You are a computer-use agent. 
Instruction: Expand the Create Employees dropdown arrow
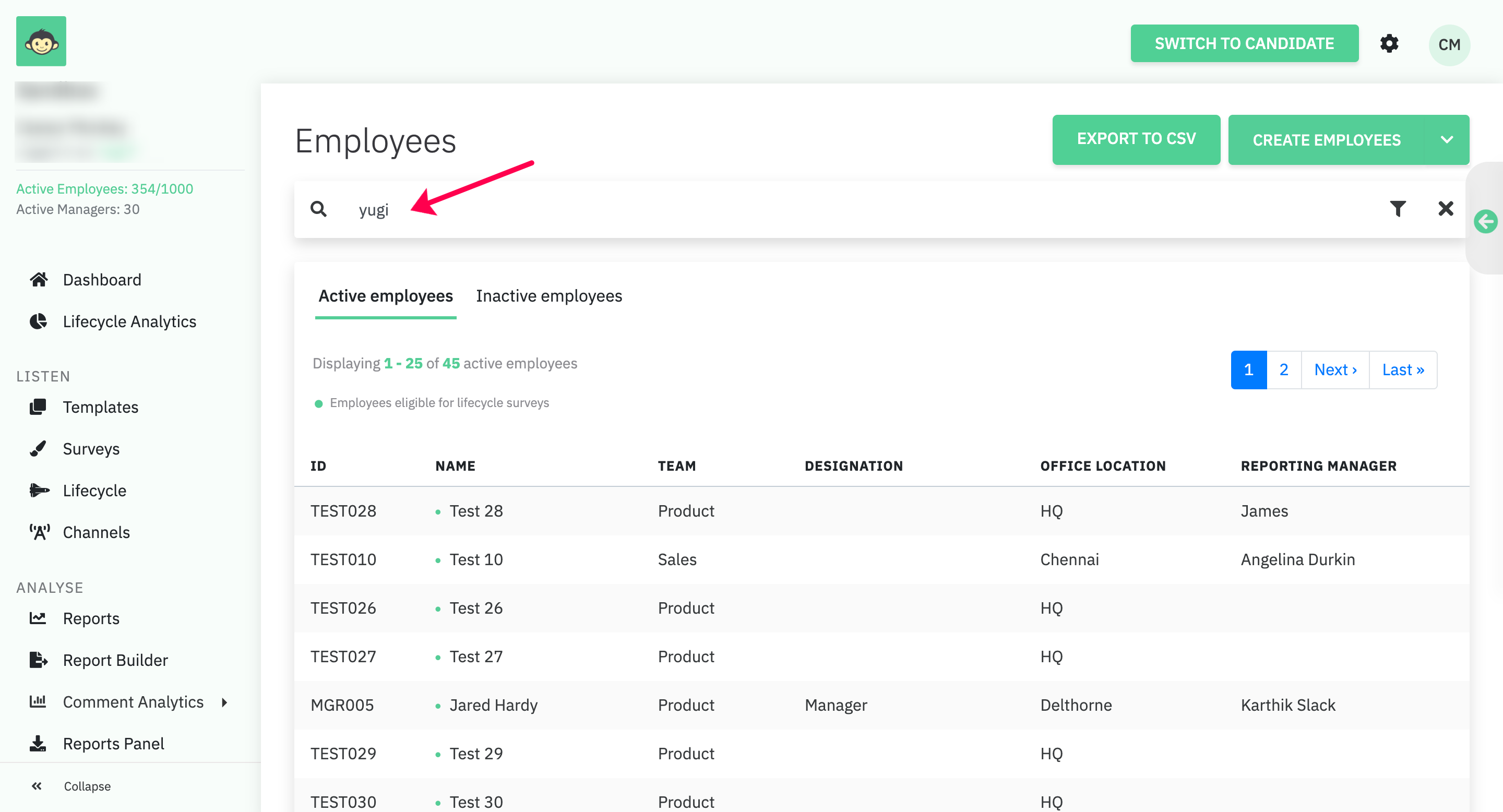click(1447, 140)
